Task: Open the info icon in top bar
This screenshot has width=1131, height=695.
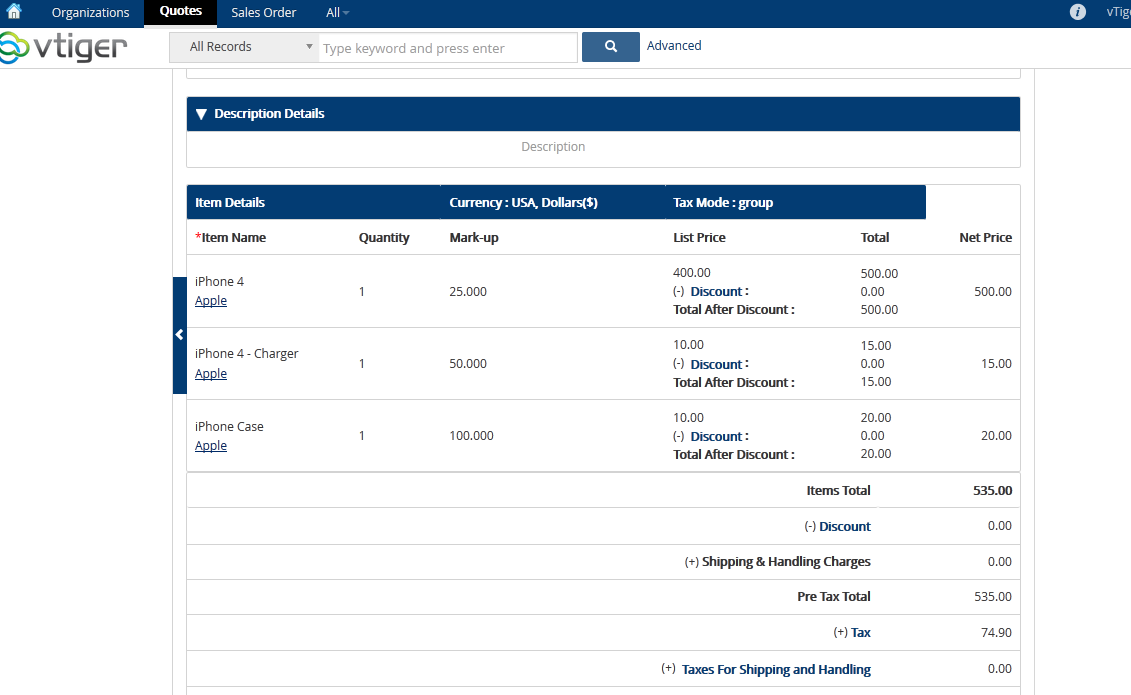Action: pos(1077,12)
